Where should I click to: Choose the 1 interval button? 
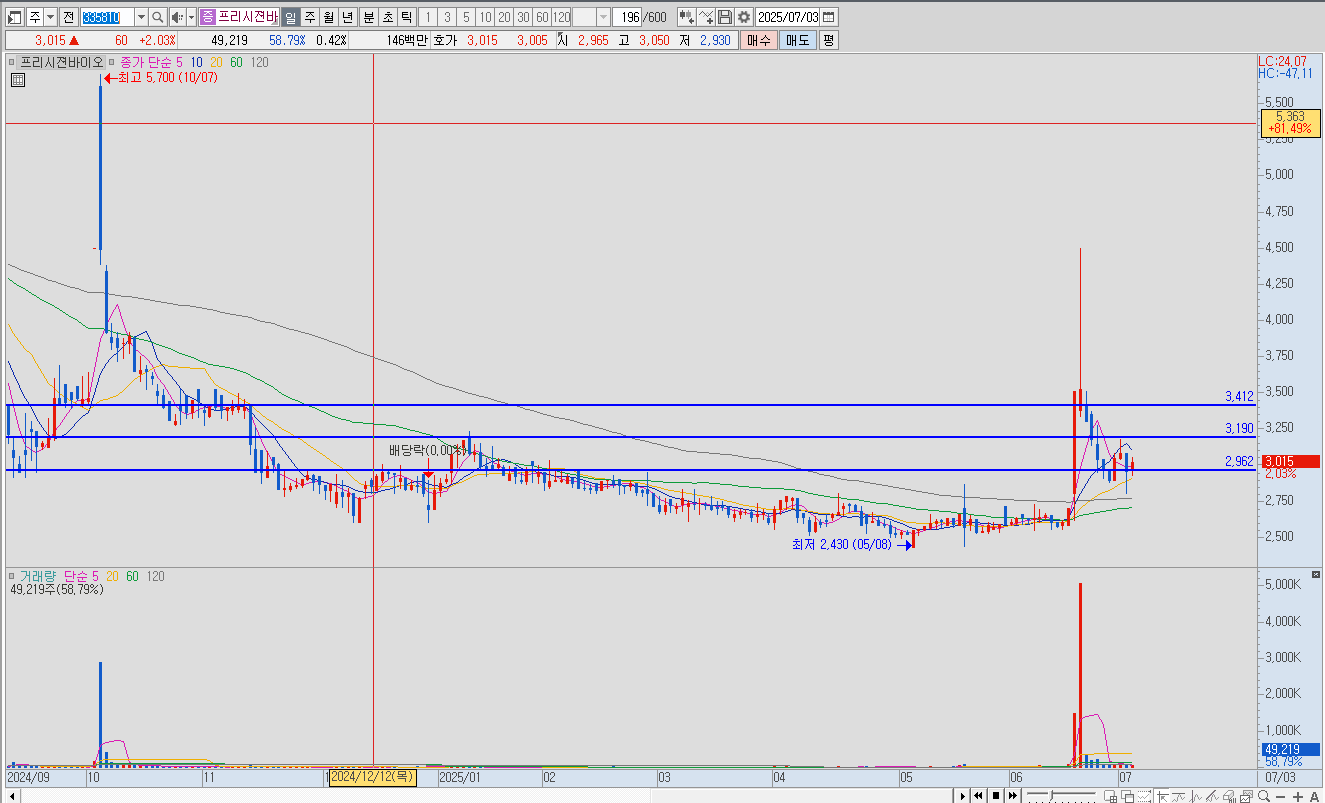[428, 17]
